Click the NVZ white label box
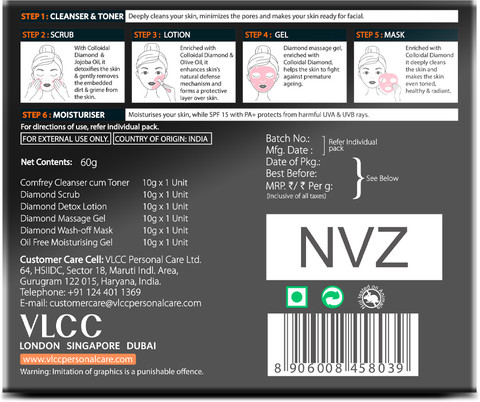 [354, 247]
